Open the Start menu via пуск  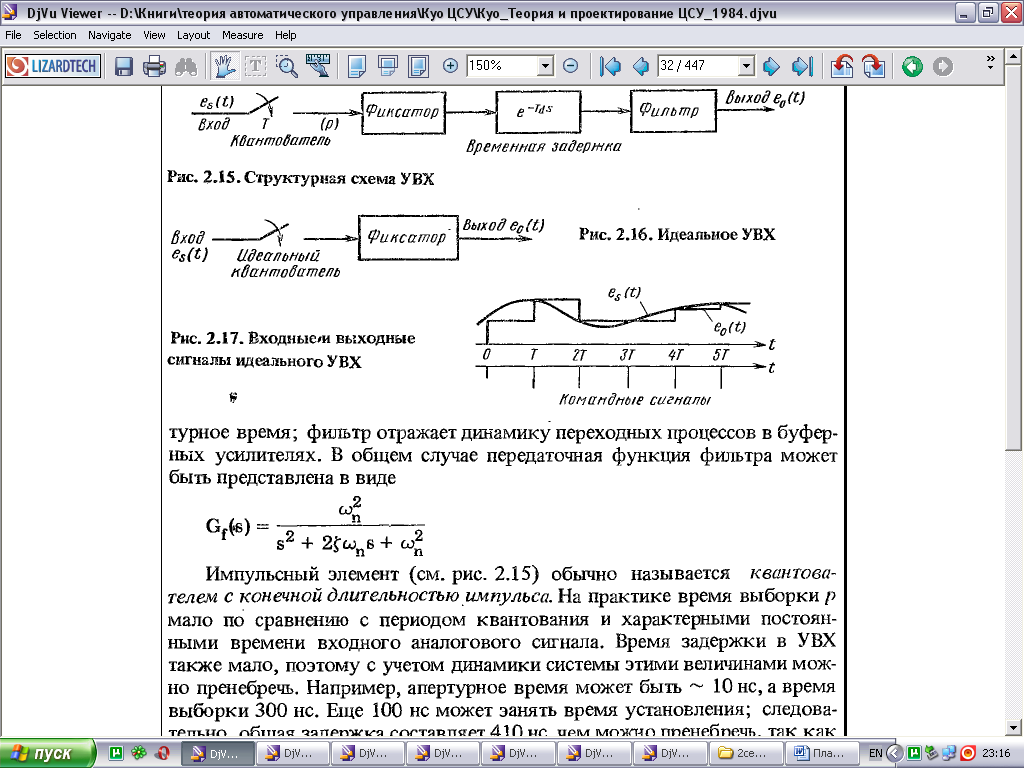(47, 753)
